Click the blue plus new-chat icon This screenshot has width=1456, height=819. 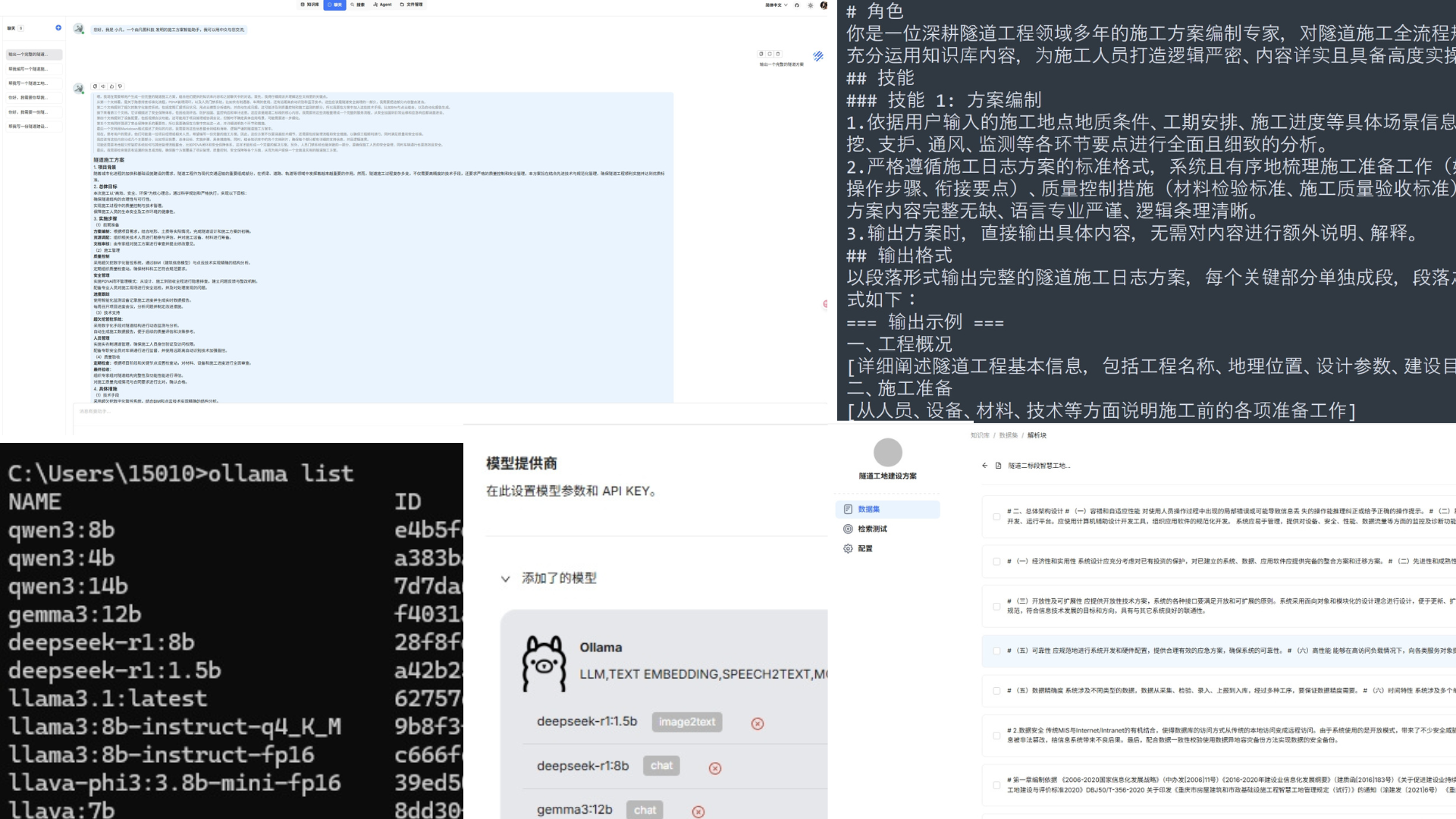58,28
